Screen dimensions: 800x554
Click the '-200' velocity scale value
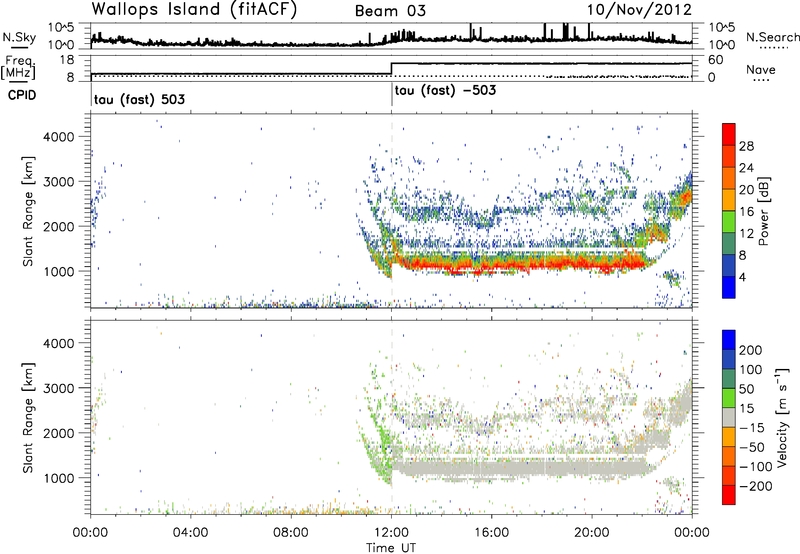(x=756, y=486)
